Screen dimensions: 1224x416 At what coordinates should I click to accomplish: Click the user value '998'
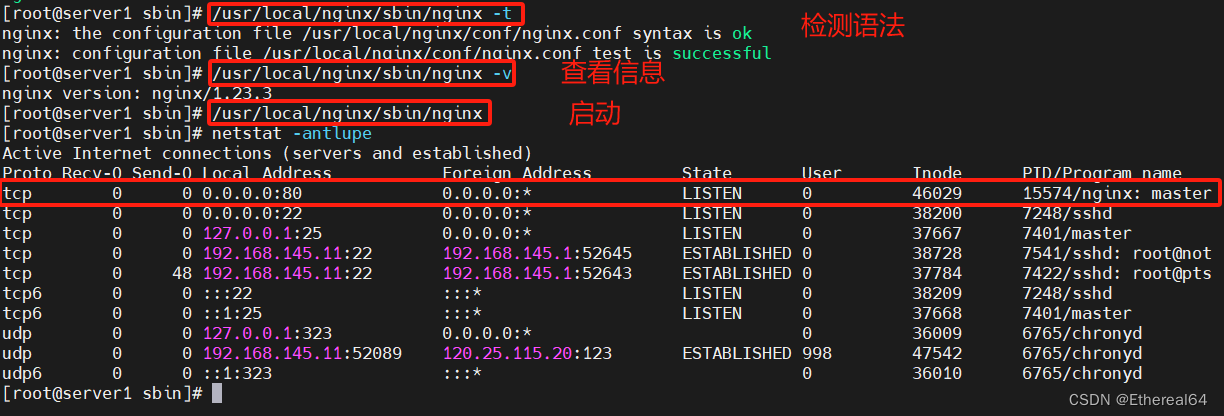point(817,353)
